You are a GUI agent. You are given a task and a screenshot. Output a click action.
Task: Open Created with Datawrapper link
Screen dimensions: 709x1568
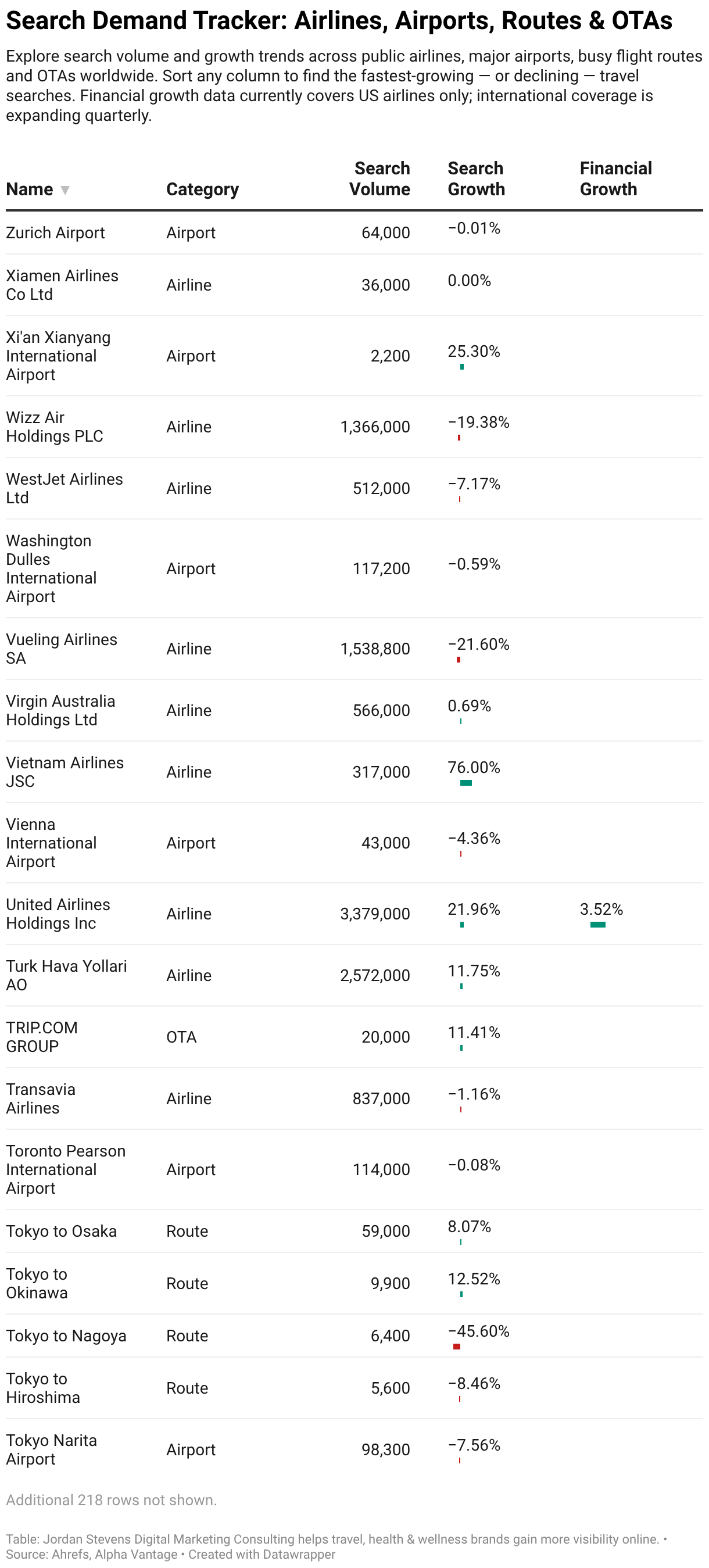coord(262,1554)
